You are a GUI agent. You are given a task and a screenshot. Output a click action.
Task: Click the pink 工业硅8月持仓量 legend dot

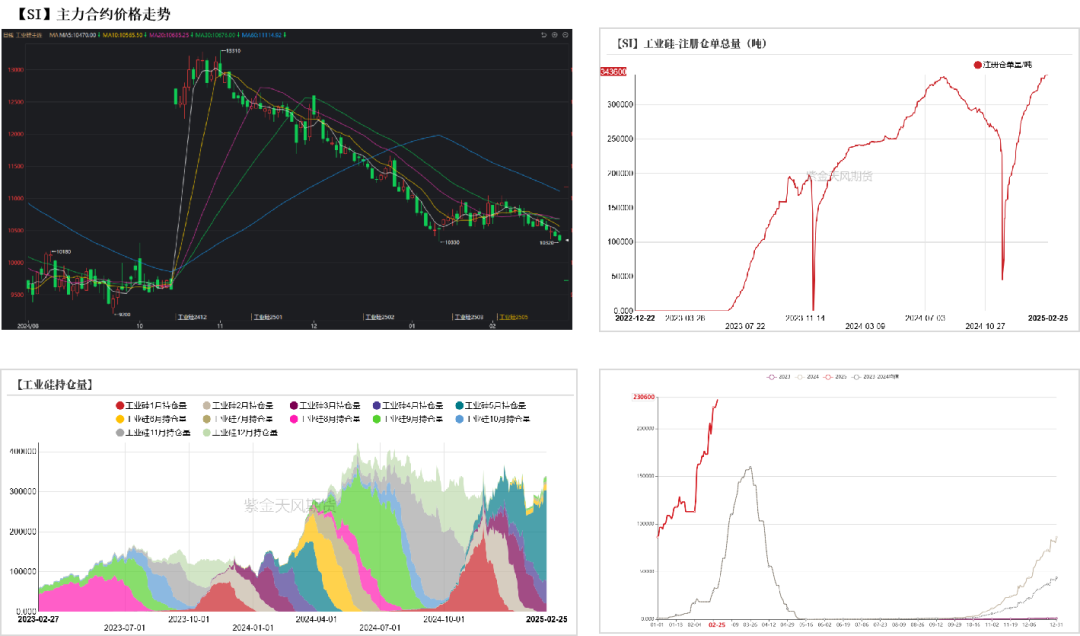pos(295,419)
